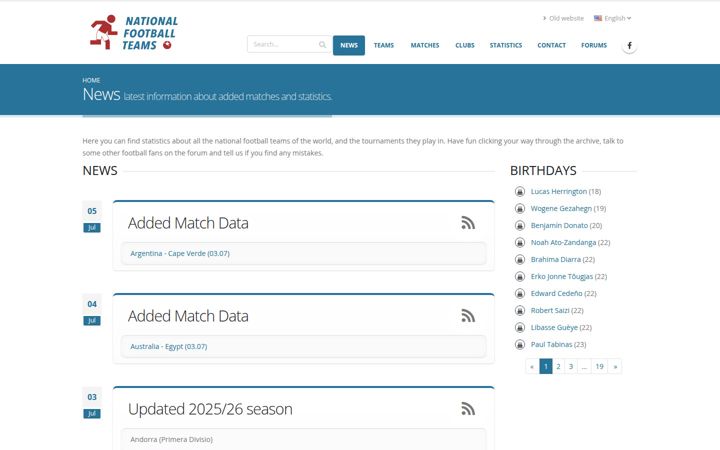Image resolution: width=720 pixels, height=450 pixels.
Task: Open RSS feed for 05 Jul news
Action: click(468, 223)
